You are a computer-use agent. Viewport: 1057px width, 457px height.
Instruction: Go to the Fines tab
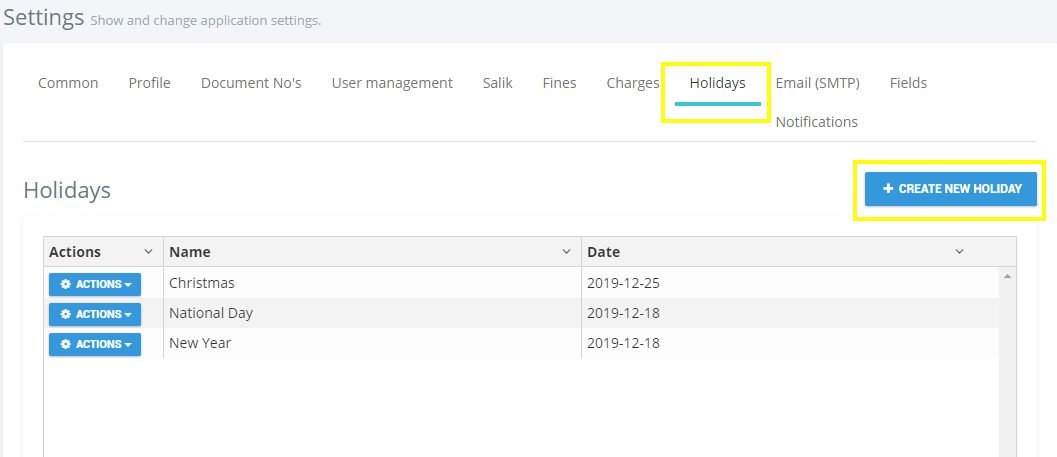coord(560,83)
